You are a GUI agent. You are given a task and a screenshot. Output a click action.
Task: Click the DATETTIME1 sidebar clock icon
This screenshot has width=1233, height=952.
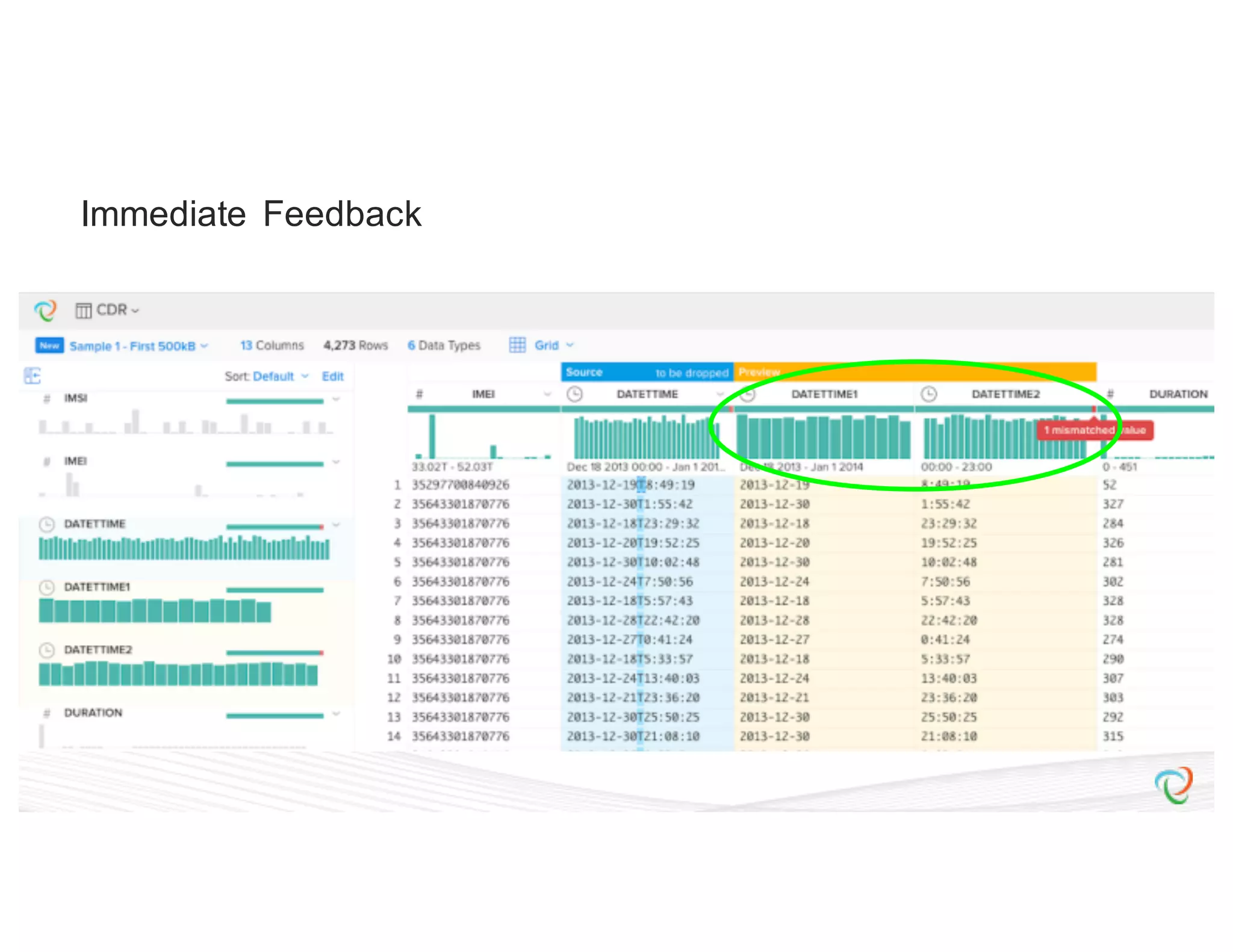point(47,587)
